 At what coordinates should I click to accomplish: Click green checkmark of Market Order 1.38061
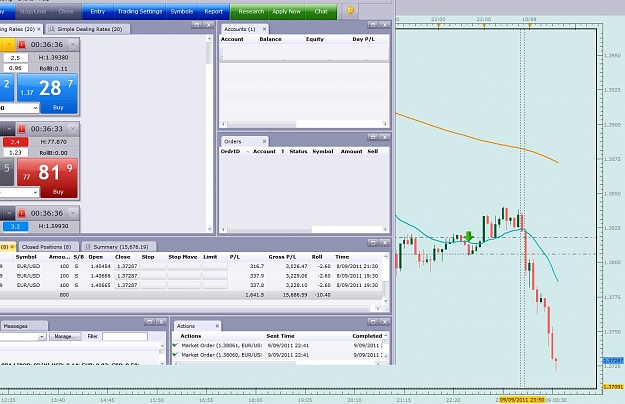pos(175,345)
